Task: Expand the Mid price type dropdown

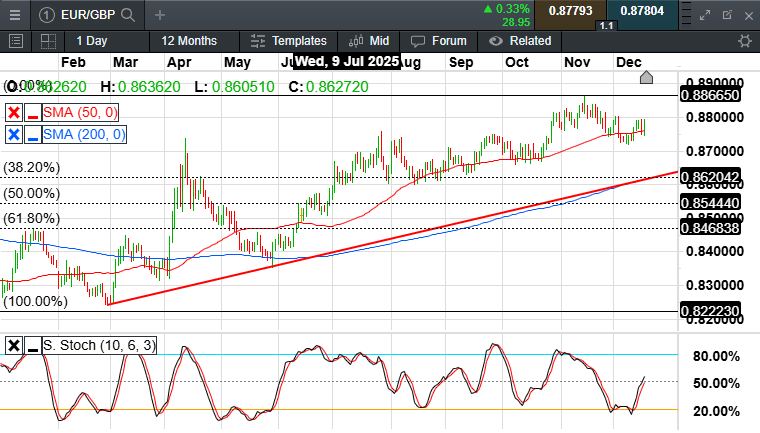Action: (368, 41)
